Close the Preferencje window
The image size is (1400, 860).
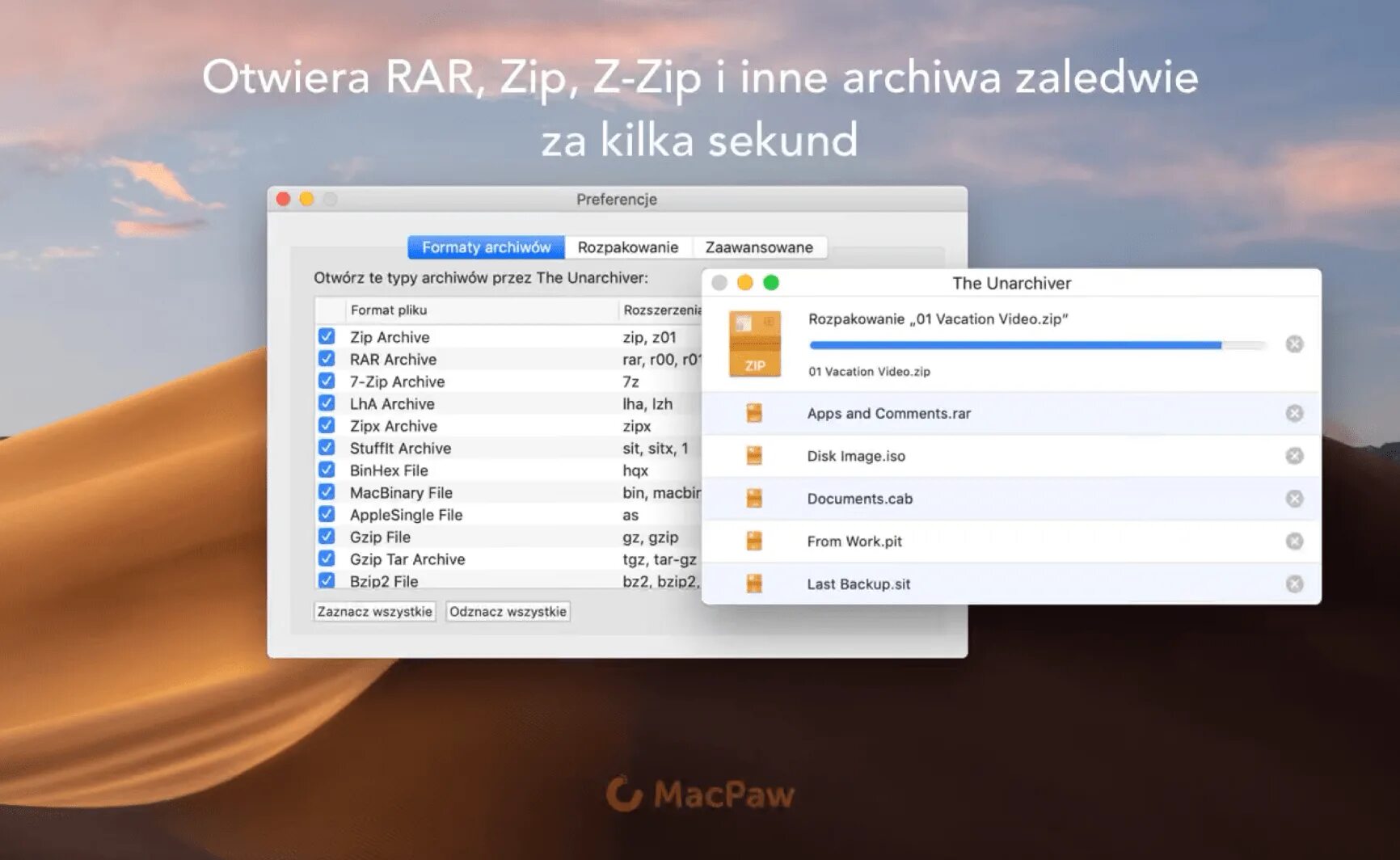[284, 199]
